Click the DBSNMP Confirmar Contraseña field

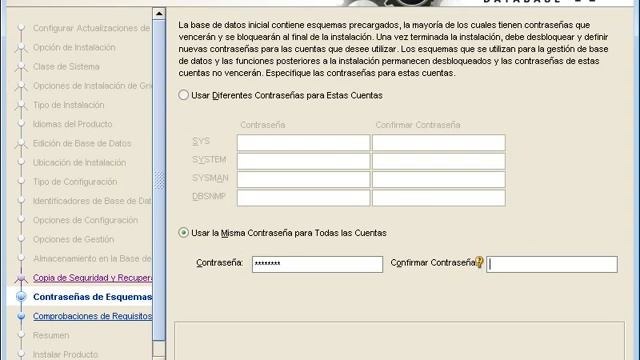439,198
